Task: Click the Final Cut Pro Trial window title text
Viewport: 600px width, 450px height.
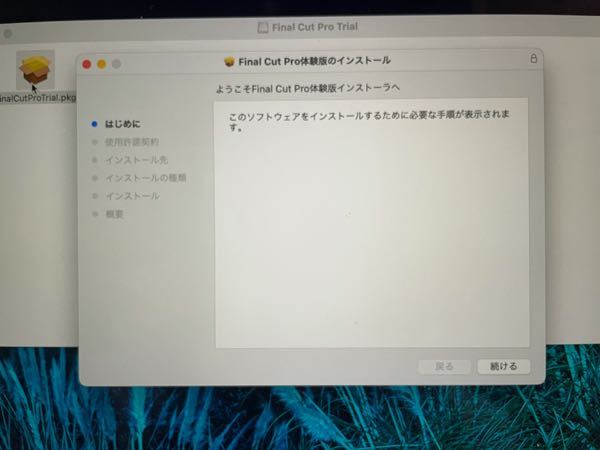Action: point(315,27)
